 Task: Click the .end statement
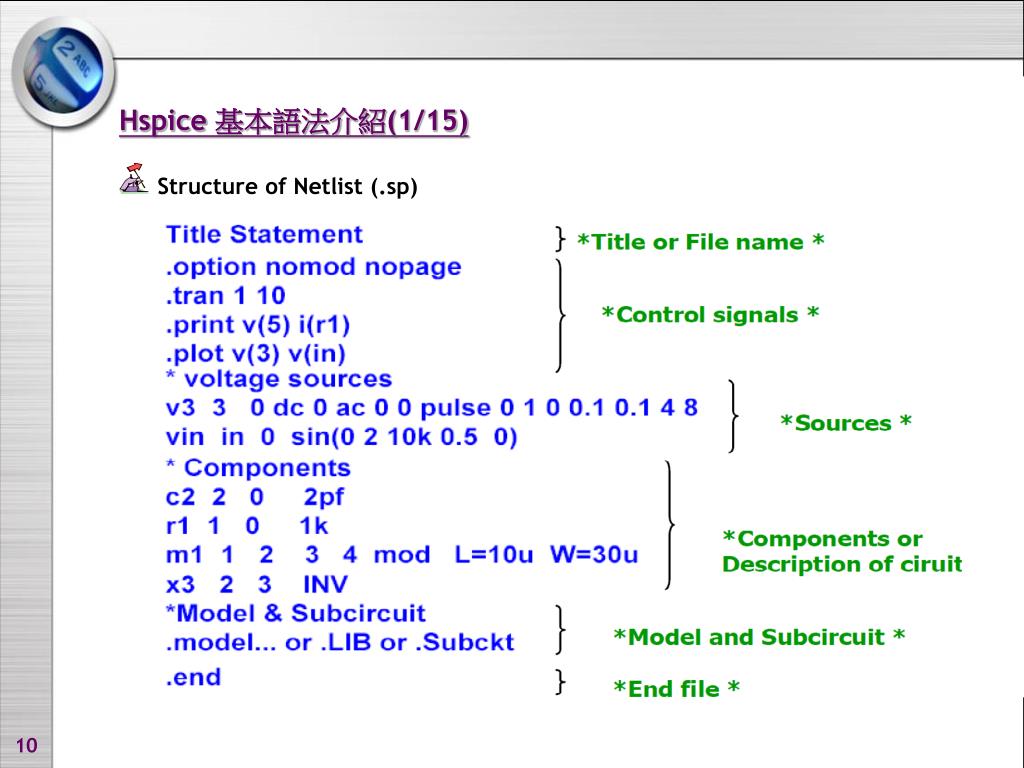tap(193, 677)
